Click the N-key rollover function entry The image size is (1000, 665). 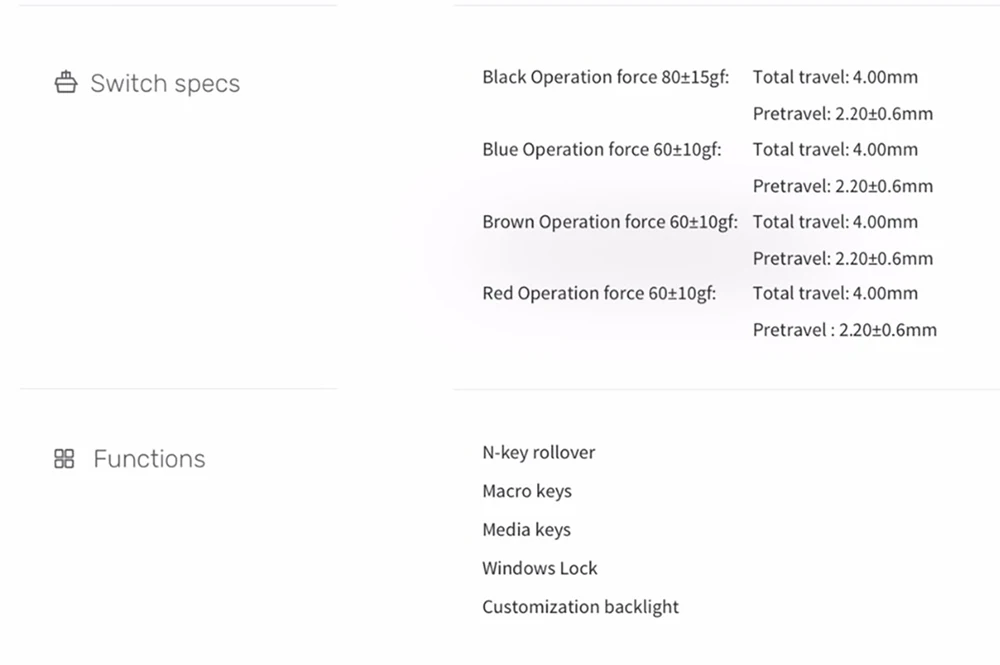click(538, 452)
